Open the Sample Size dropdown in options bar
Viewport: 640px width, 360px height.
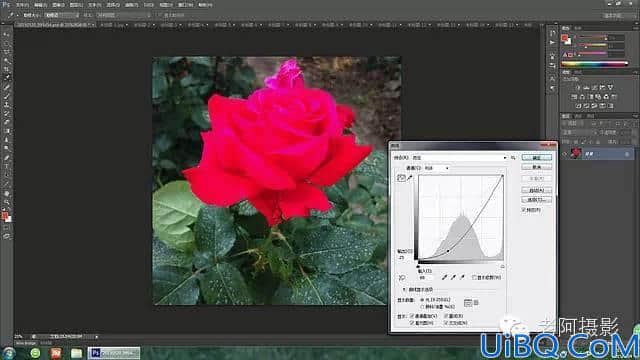pos(61,15)
